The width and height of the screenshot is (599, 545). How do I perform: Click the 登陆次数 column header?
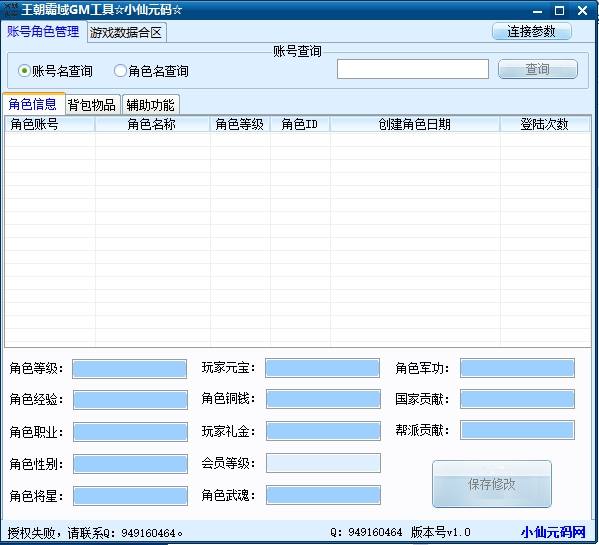545,125
